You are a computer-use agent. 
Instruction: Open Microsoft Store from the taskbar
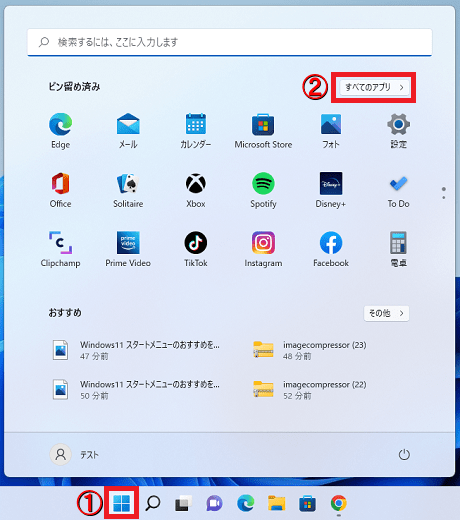coord(307,503)
